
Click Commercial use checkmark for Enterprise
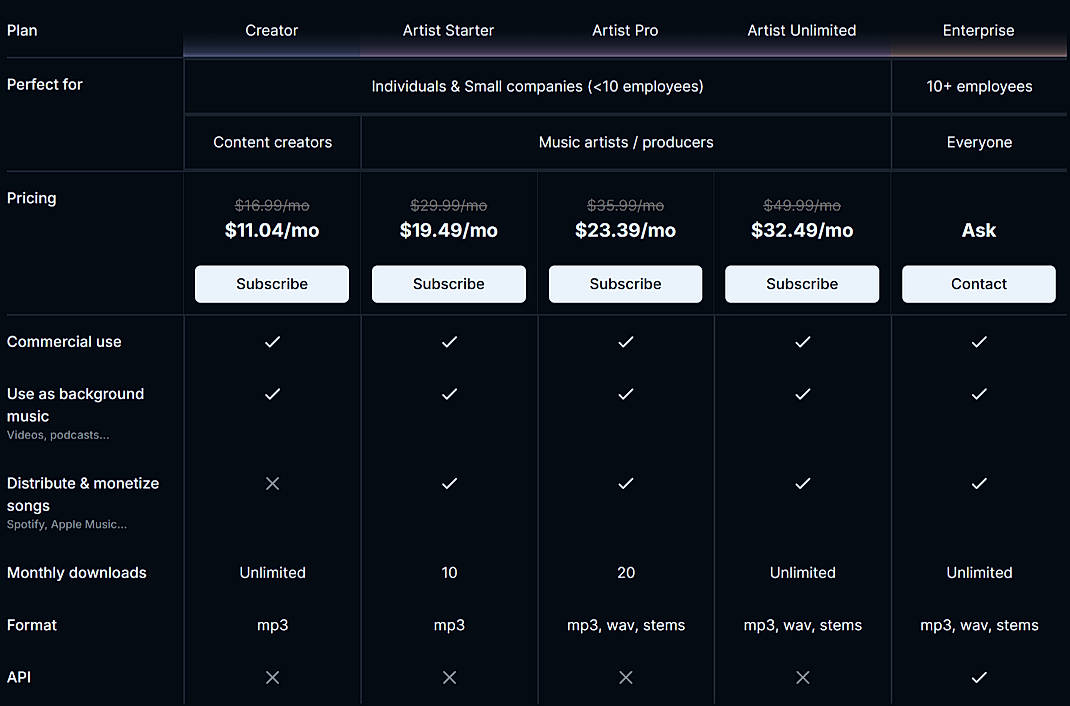(x=979, y=342)
